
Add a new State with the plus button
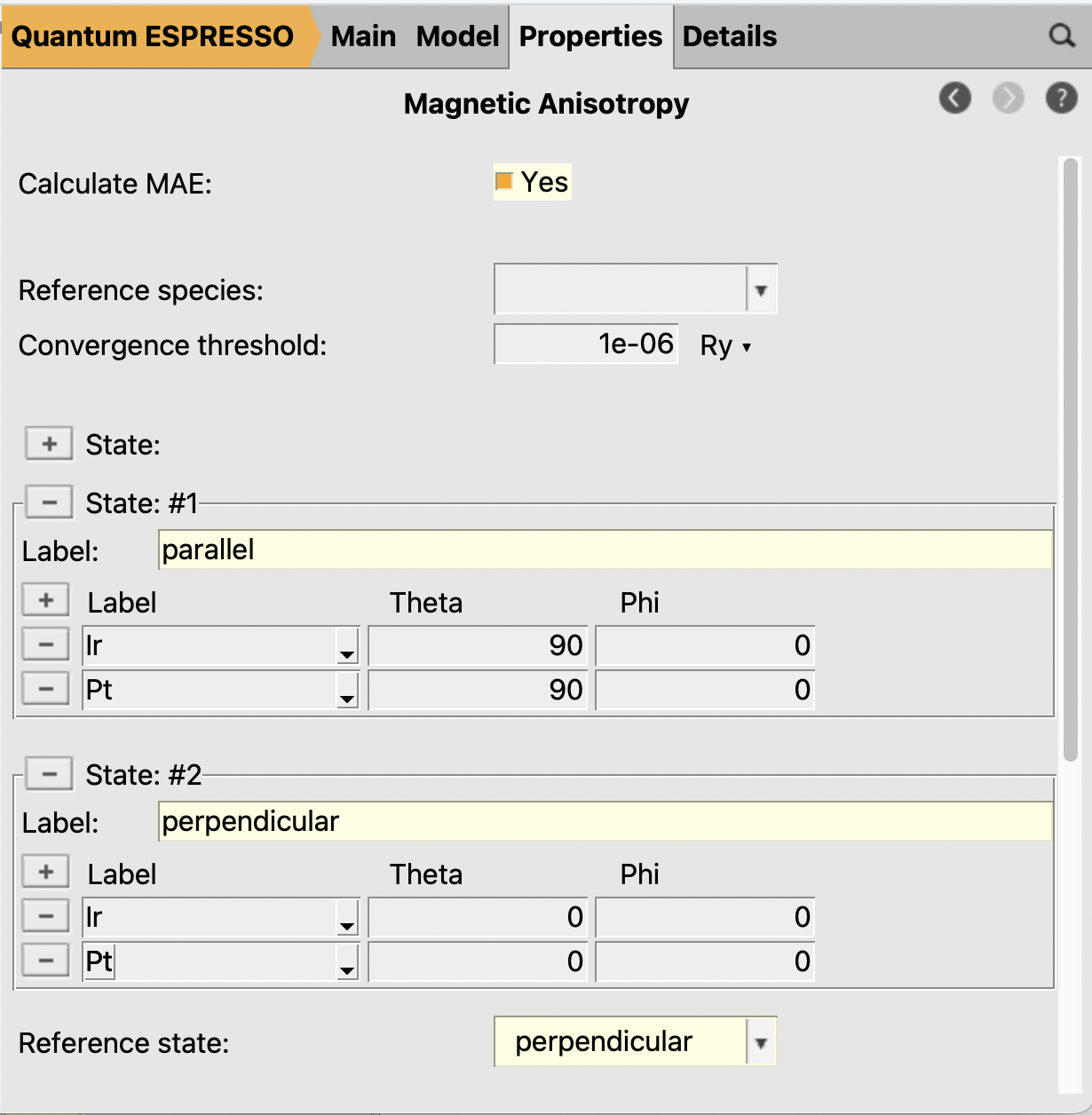49,444
